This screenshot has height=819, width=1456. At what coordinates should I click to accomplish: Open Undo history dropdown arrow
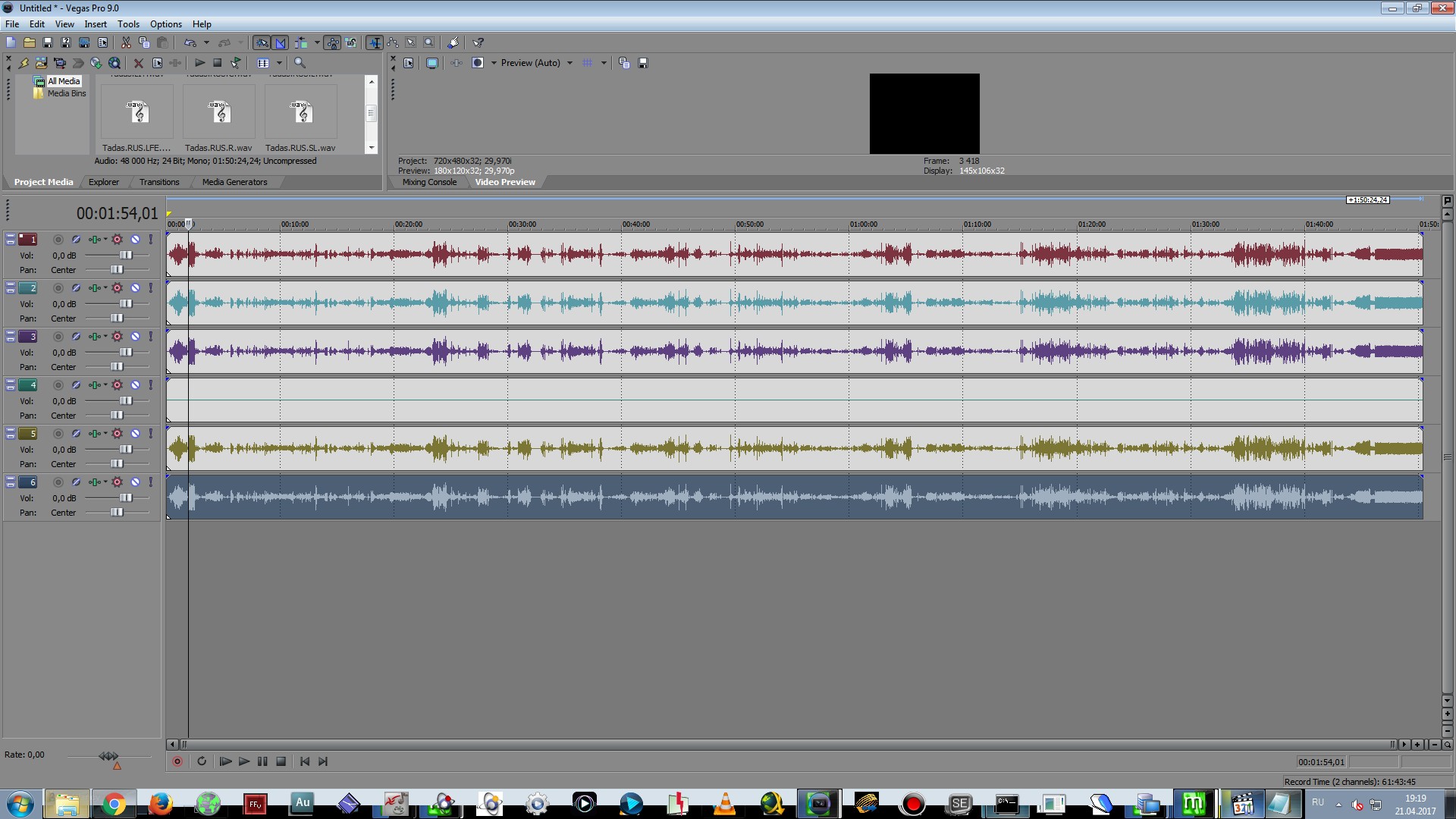click(x=206, y=42)
